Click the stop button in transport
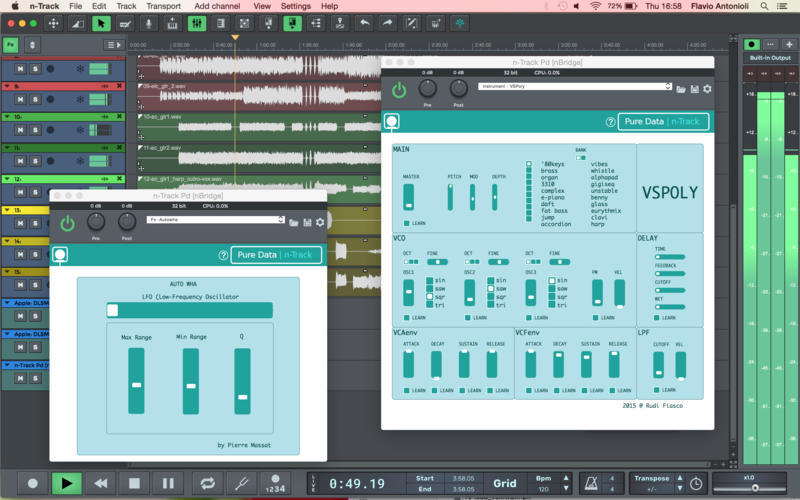800x500 pixels. pyautogui.click(x=134, y=483)
